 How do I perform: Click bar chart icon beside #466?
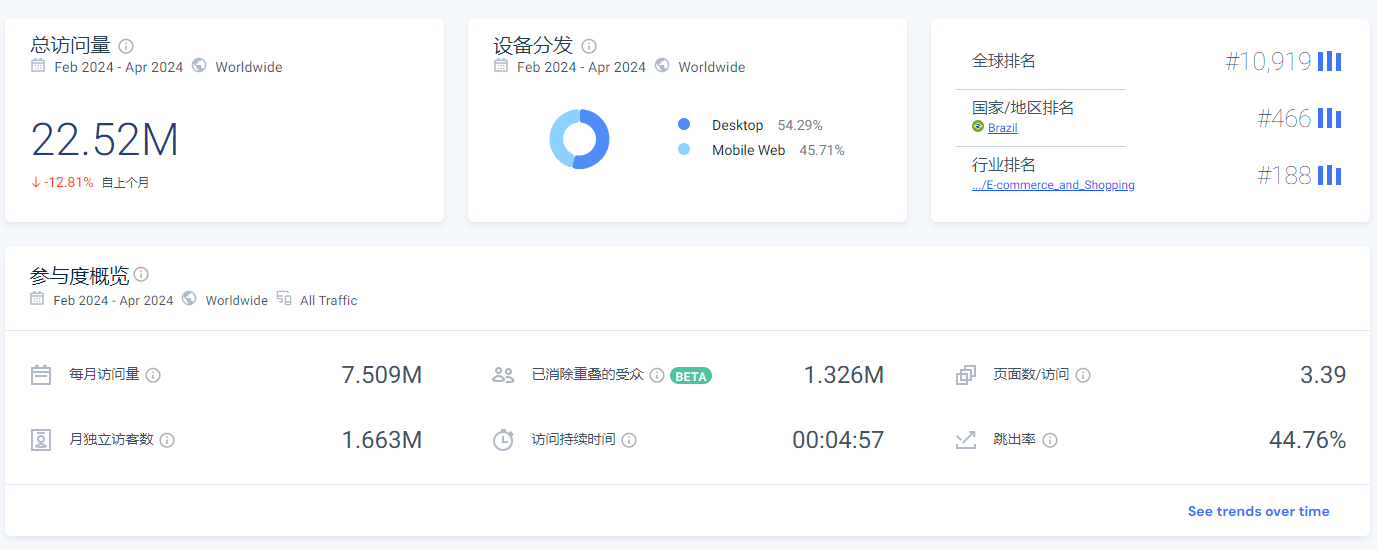[x=1329, y=118]
